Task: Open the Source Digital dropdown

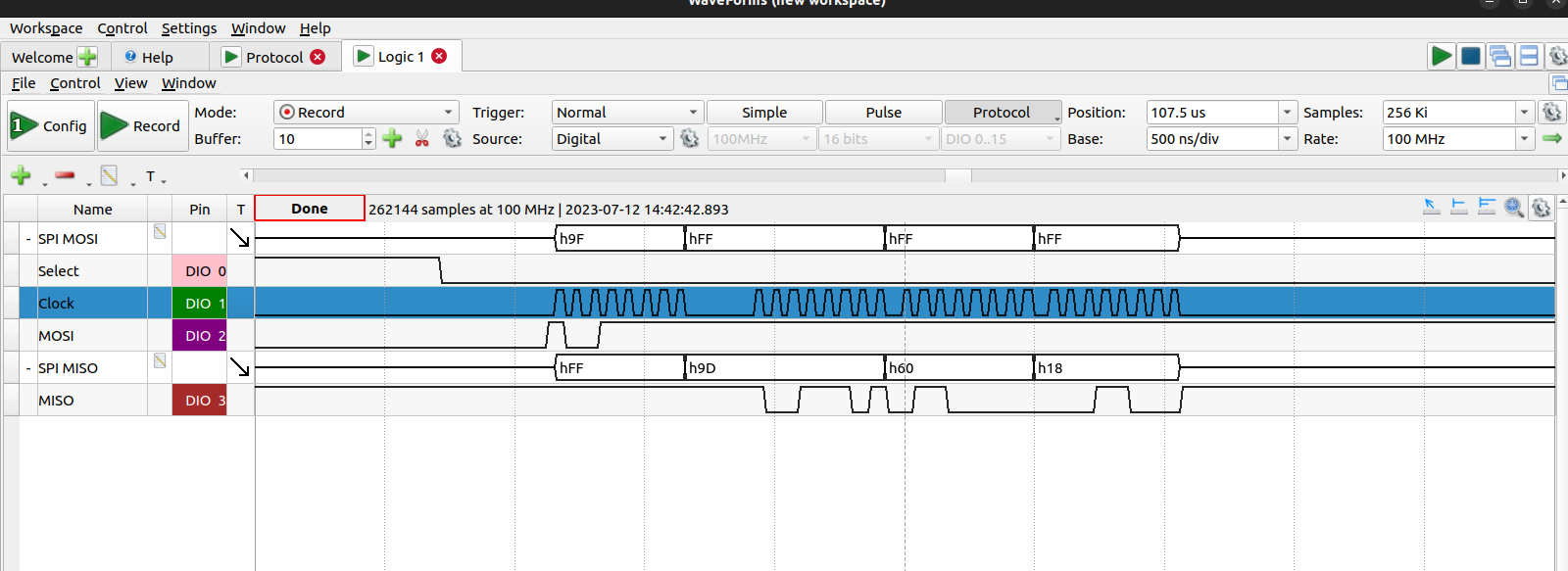Action: (x=612, y=139)
